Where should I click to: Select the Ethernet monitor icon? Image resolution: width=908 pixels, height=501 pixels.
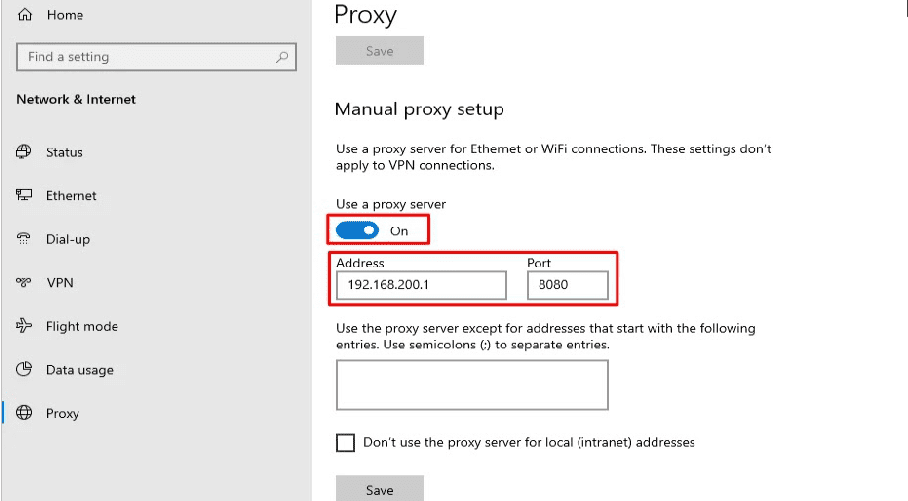coord(25,196)
